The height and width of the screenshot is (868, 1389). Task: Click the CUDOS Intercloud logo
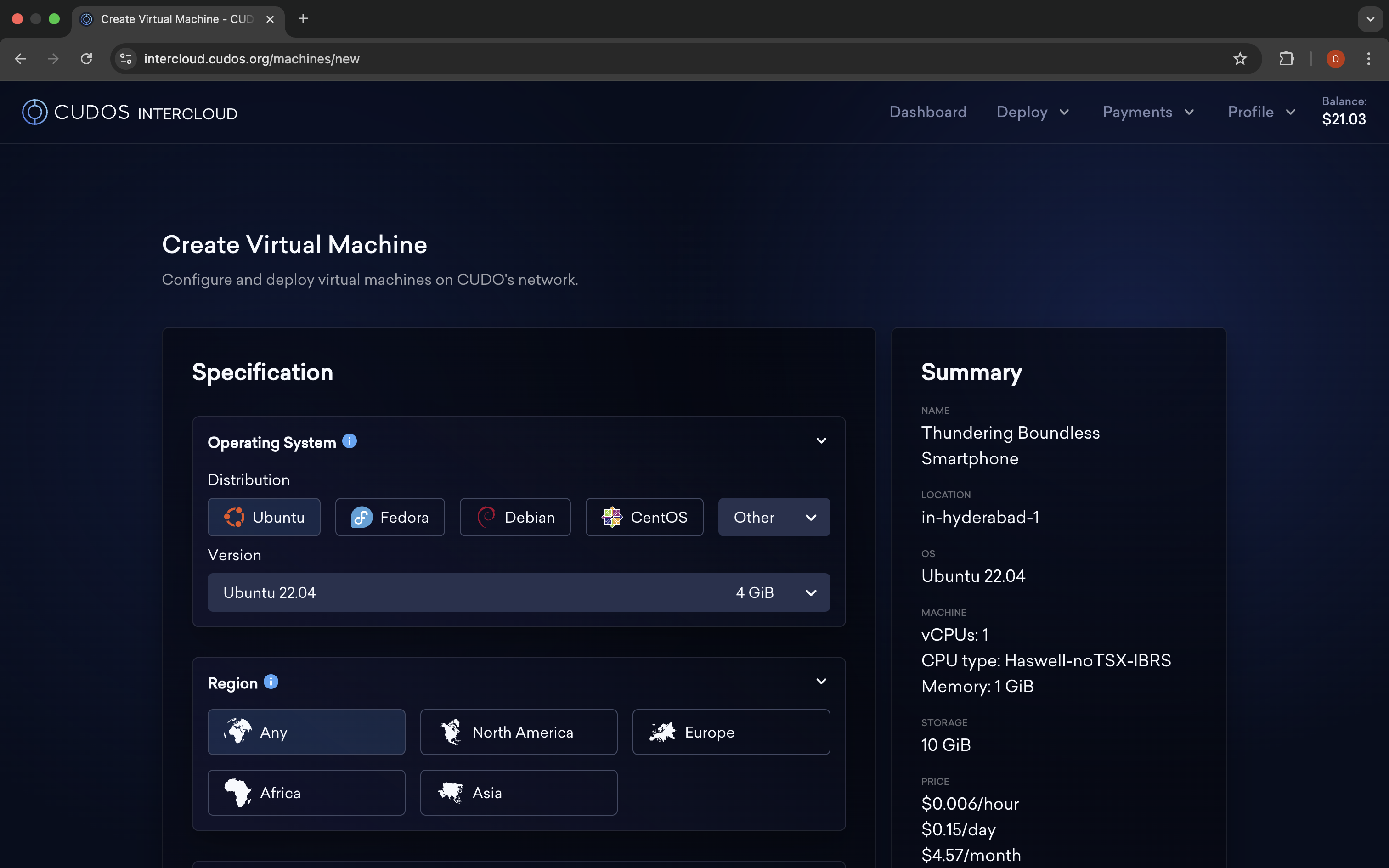tap(130, 113)
